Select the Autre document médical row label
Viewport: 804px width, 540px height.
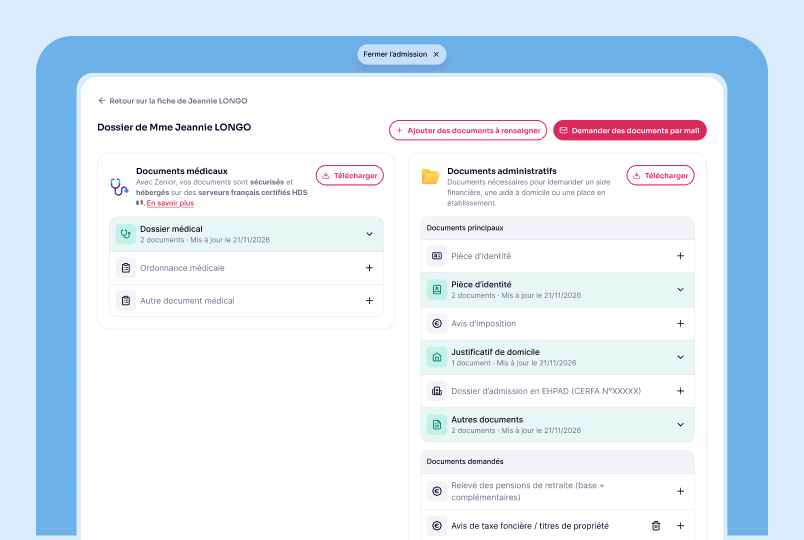pos(187,301)
